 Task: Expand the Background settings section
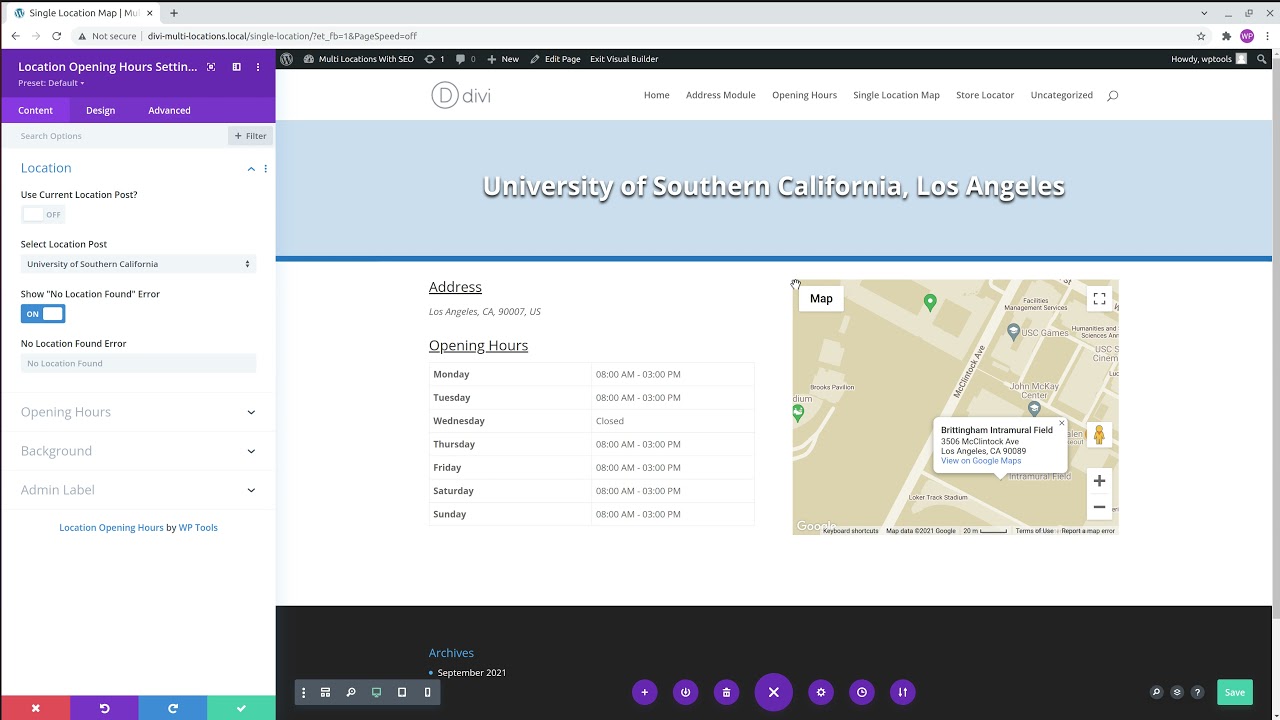coord(138,451)
